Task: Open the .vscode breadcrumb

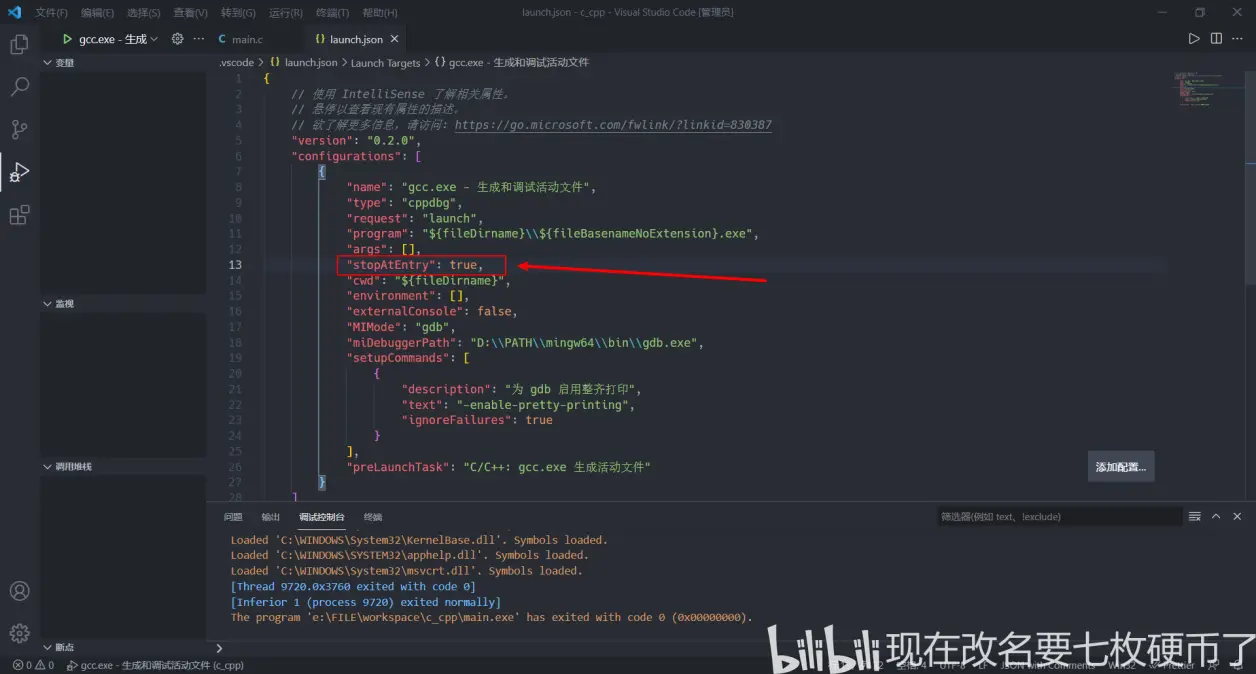Action: [x=236, y=62]
